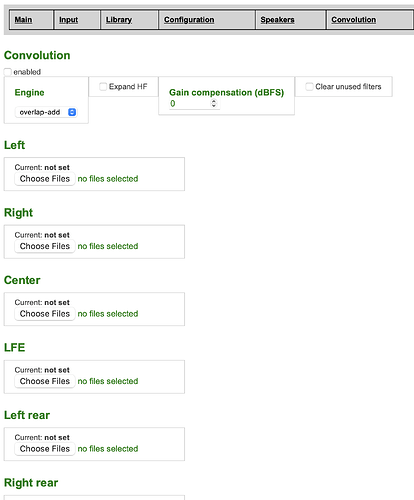Open the Convolution tab

353,20
